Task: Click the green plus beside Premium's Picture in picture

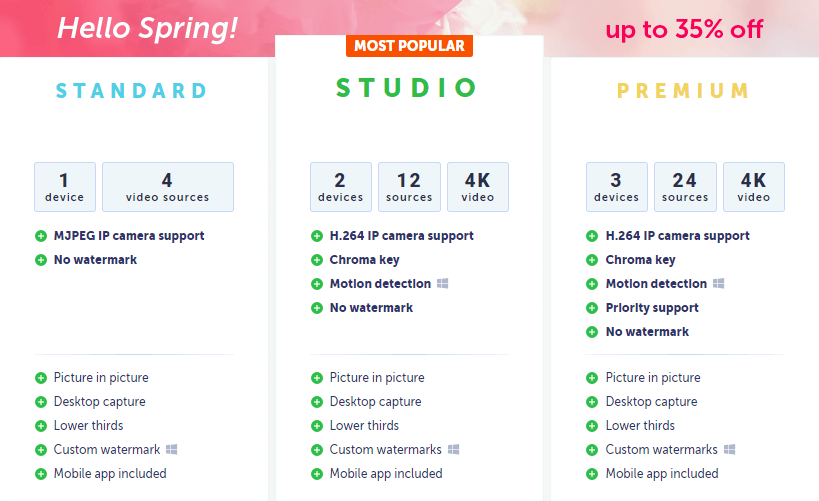Action: (x=592, y=378)
